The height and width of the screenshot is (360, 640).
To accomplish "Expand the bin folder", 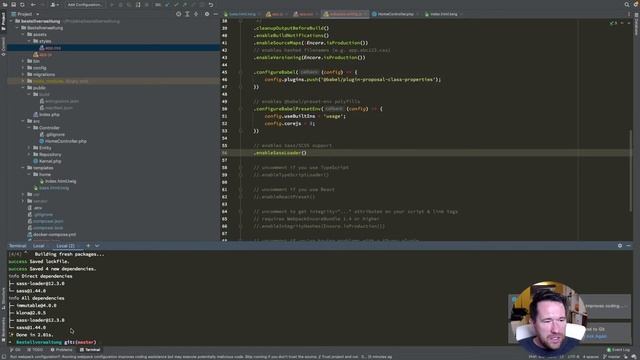I will (x=23, y=61).
